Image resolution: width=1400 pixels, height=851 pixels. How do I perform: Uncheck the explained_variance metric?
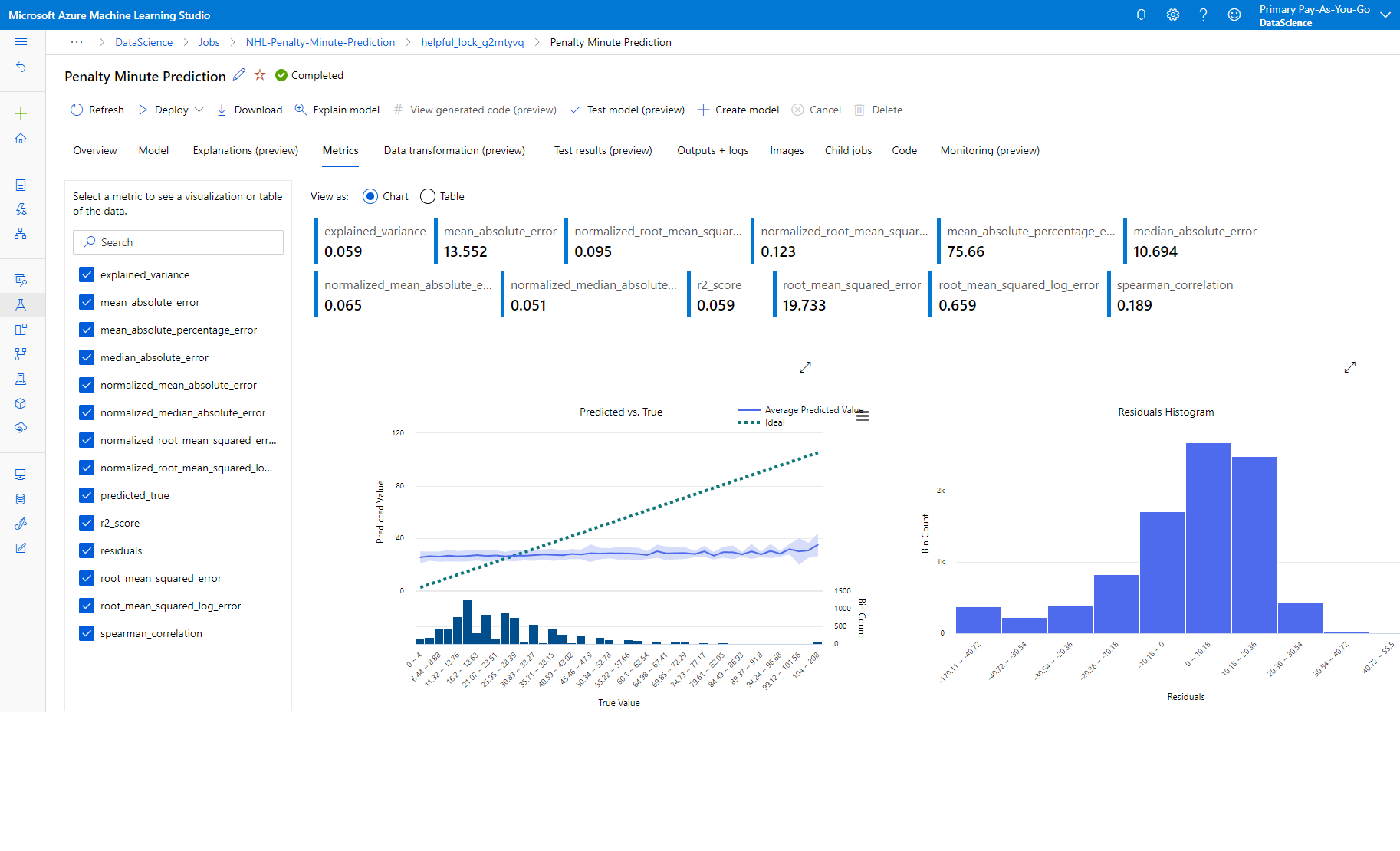coord(86,274)
